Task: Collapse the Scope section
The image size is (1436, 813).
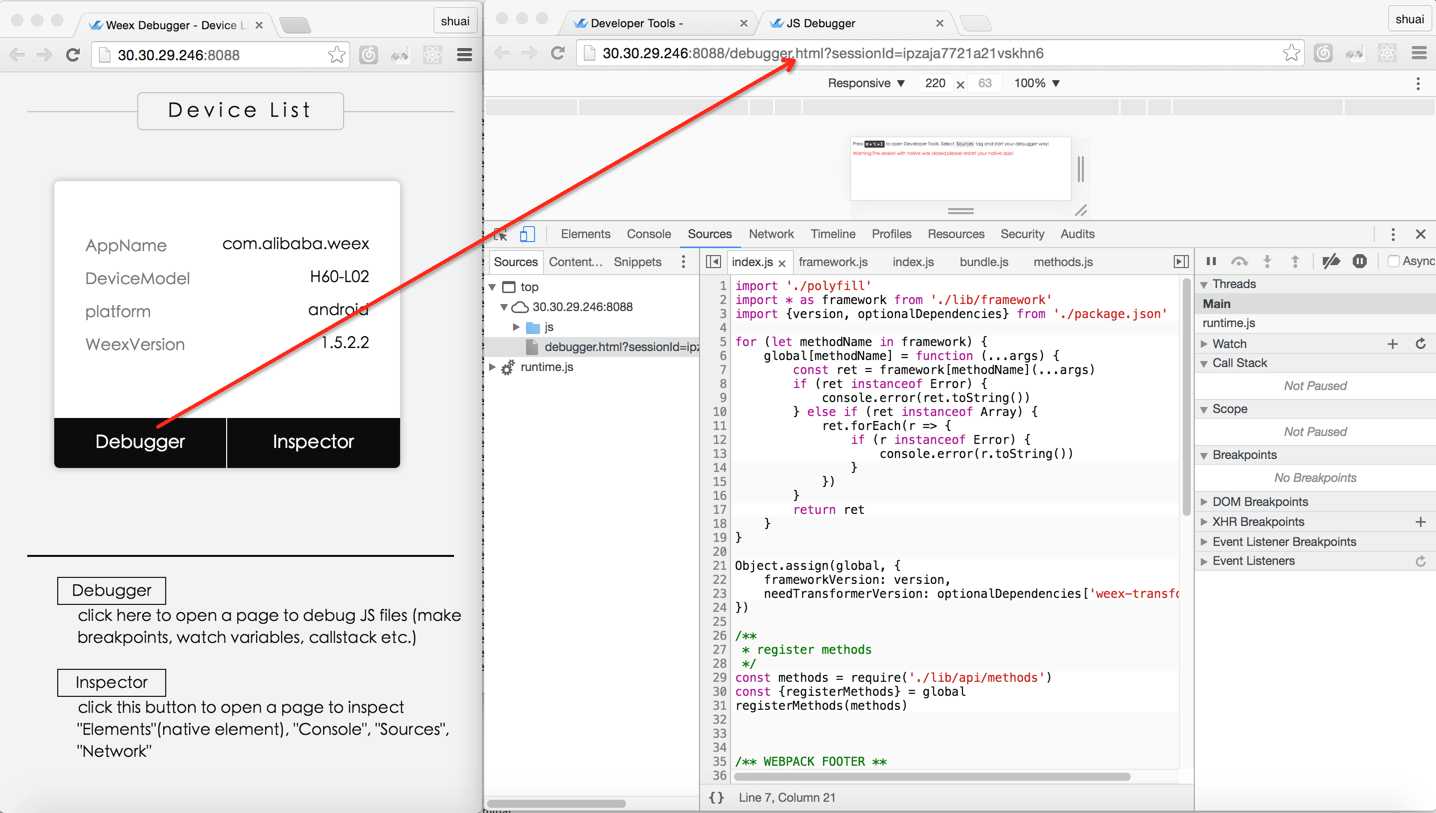Action: pyautogui.click(x=1204, y=410)
